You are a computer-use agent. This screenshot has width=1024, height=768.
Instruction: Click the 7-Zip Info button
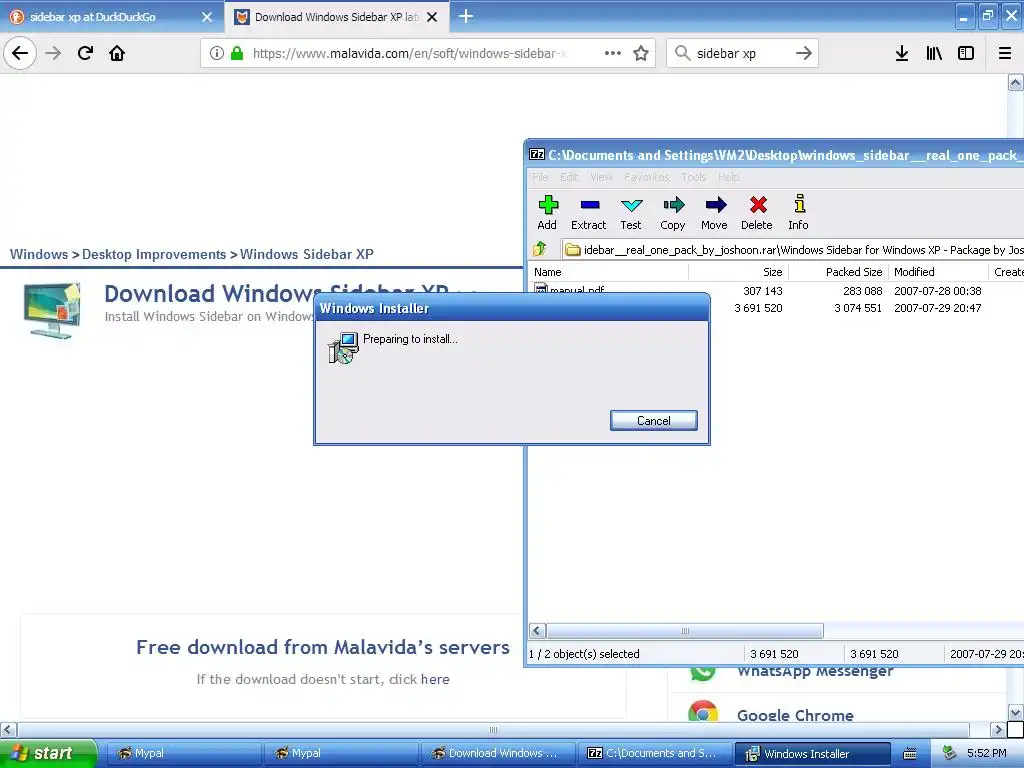(798, 213)
